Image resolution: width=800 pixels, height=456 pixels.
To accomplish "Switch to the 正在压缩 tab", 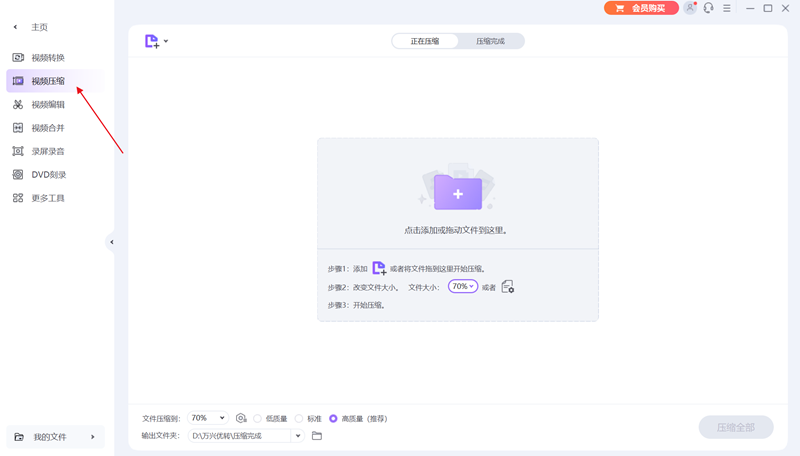I will click(425, 41).
